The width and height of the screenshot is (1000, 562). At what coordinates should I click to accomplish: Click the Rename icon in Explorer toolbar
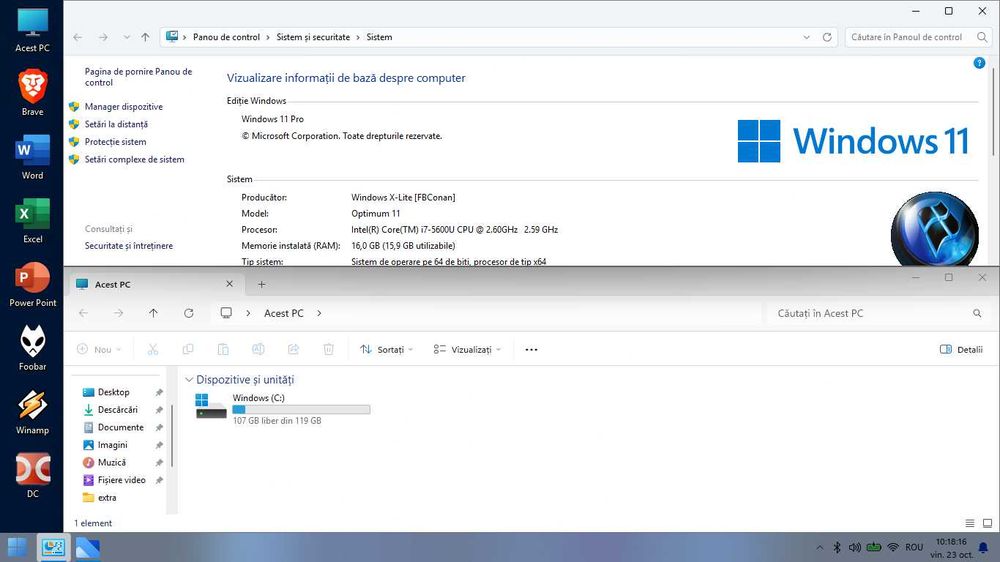pos(258,349)
